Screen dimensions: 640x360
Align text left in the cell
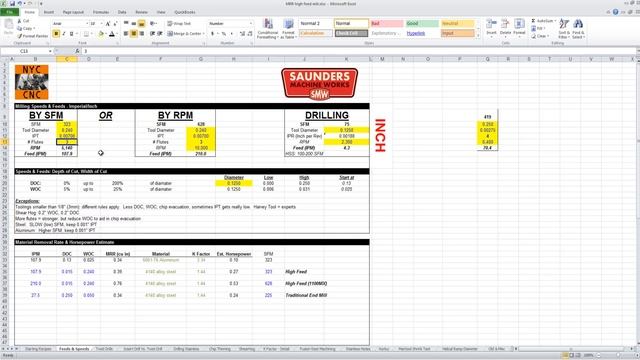click(126, 33)
